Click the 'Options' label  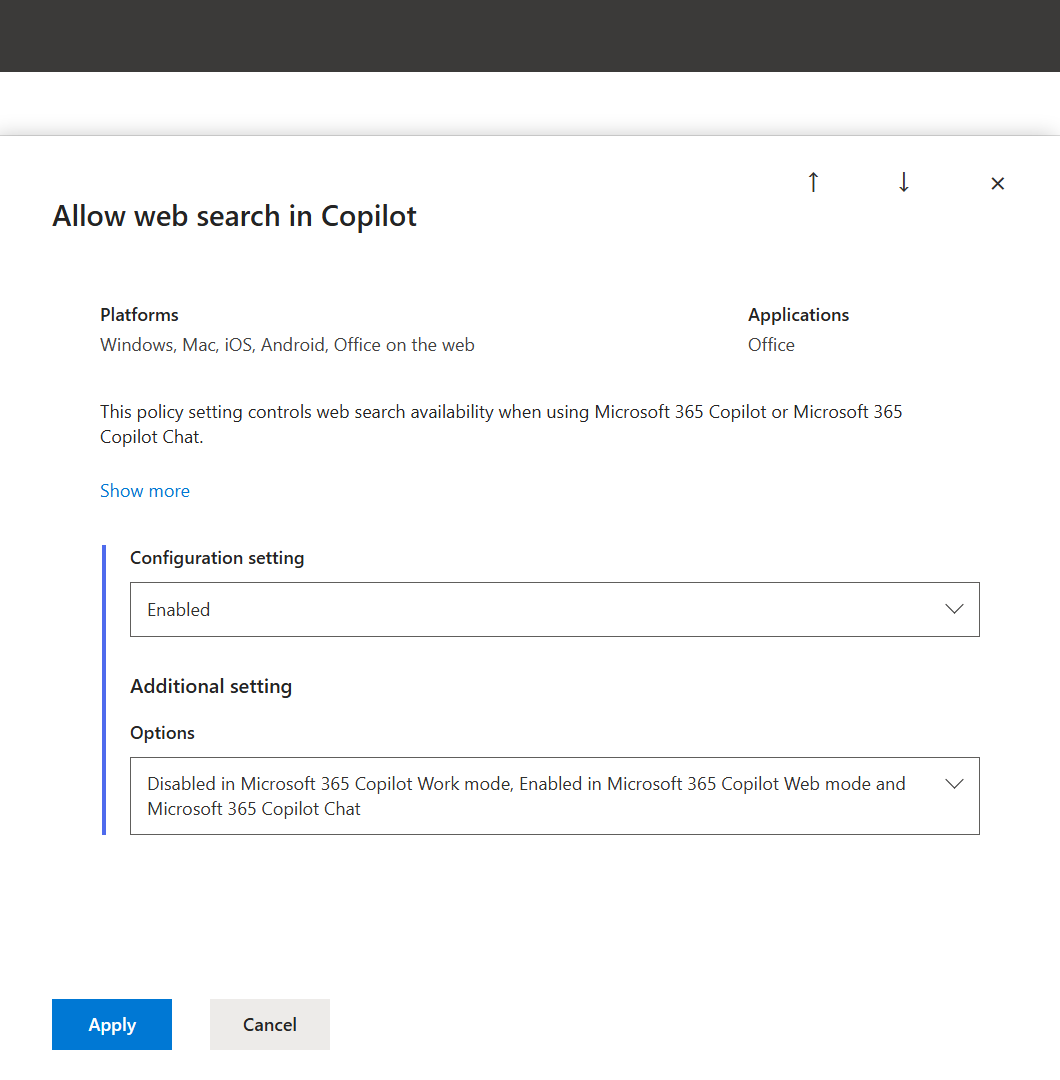tap(163, 732)
